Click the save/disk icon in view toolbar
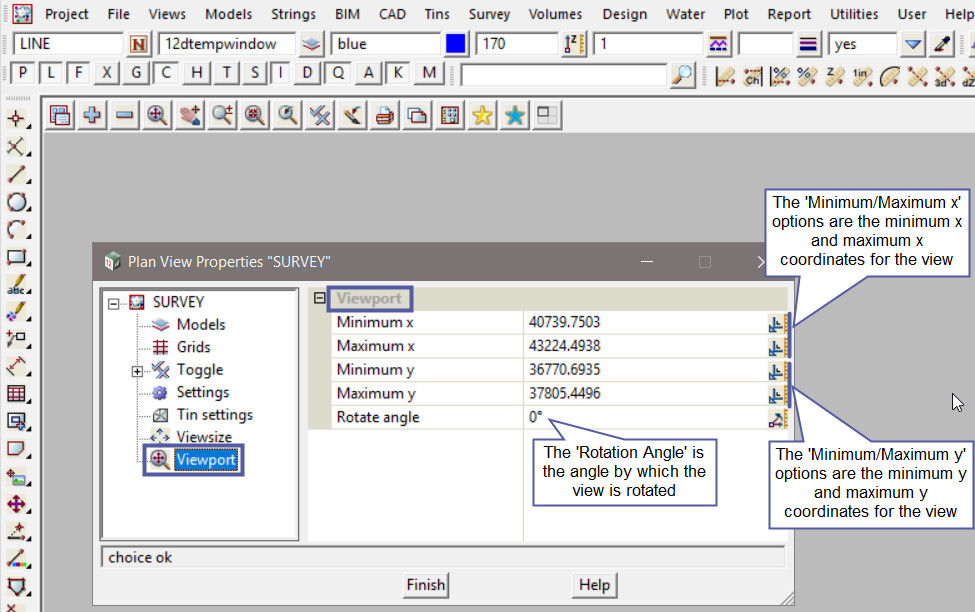This screenshot has height=612, width=975. pyautogui.click(x=60, y=116)
